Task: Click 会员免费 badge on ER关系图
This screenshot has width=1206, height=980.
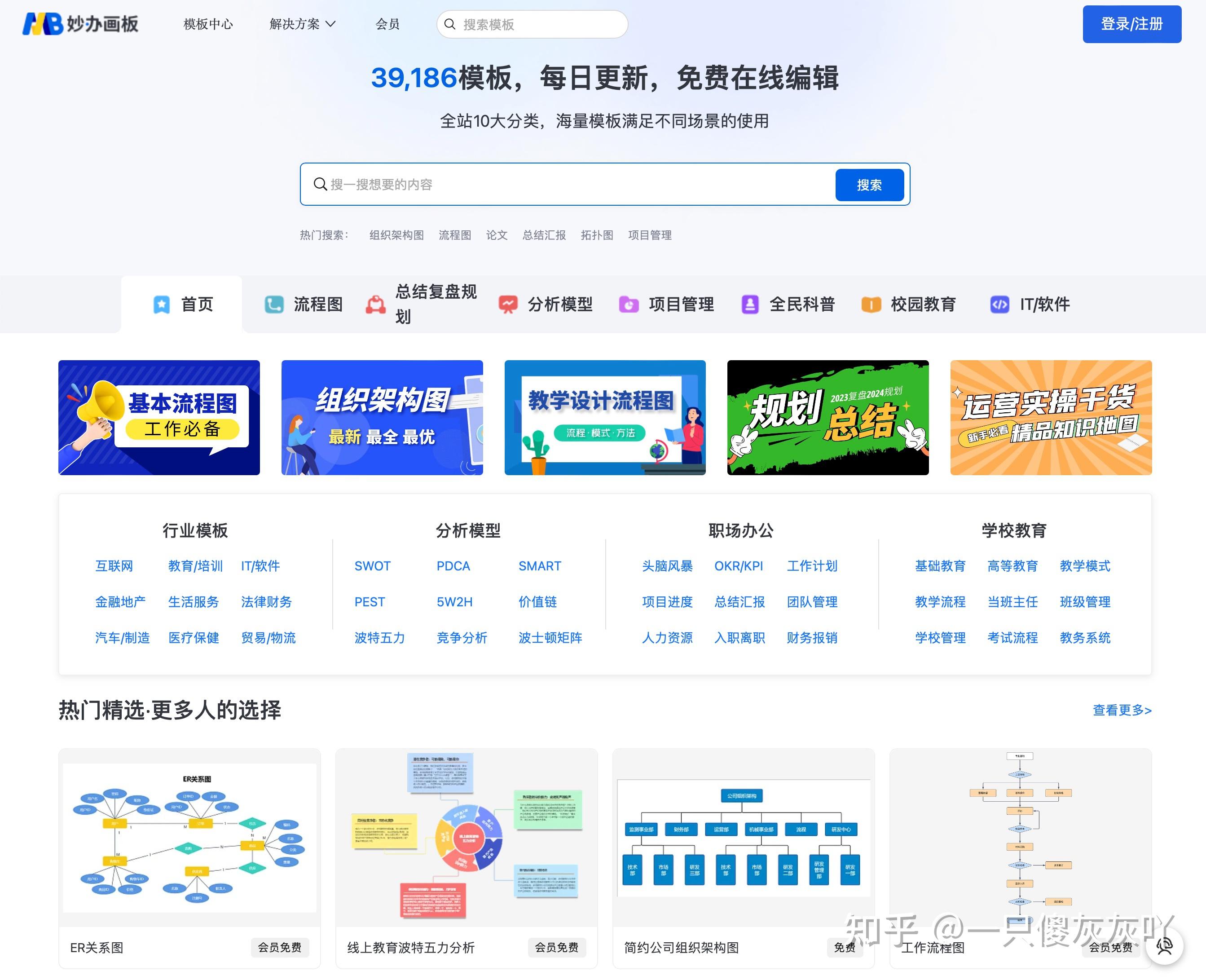Action: click(279, 947)
